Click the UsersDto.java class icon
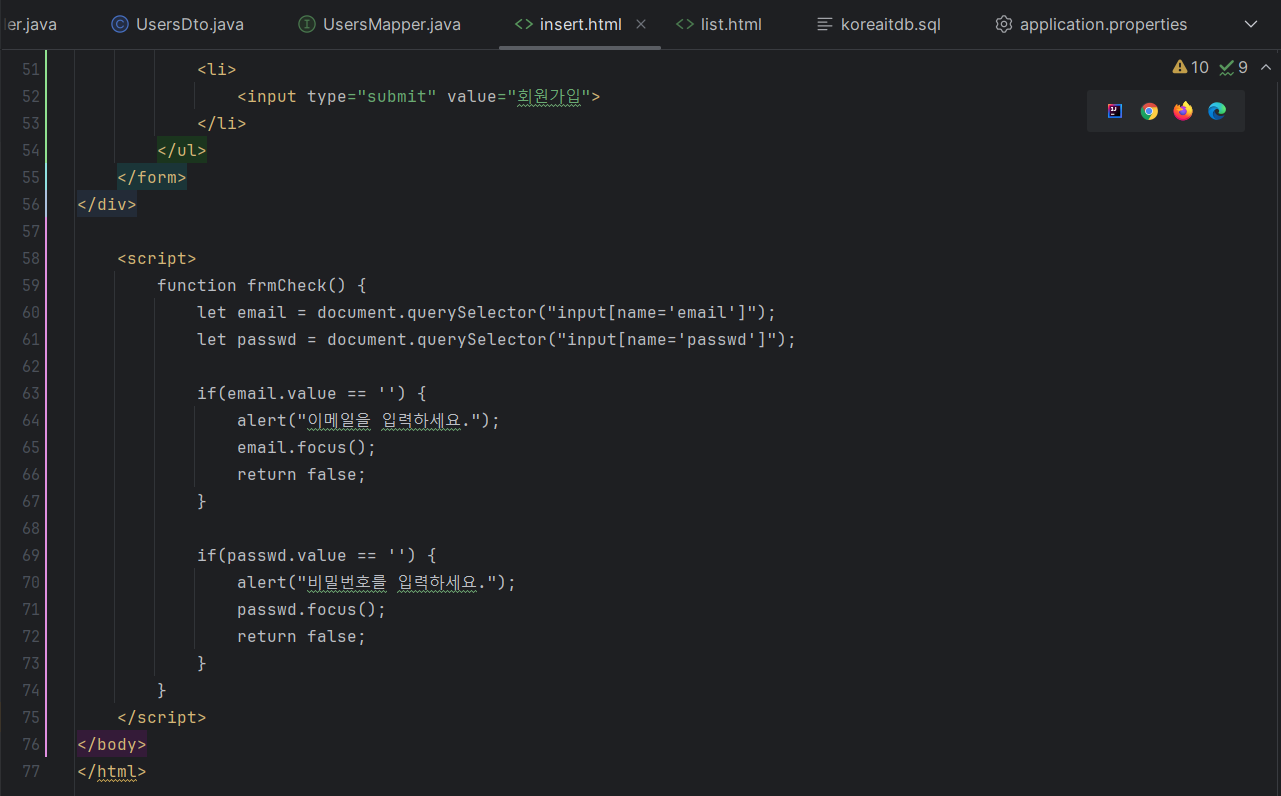Screen dimensions: 1281x796 tap(120, 24)
